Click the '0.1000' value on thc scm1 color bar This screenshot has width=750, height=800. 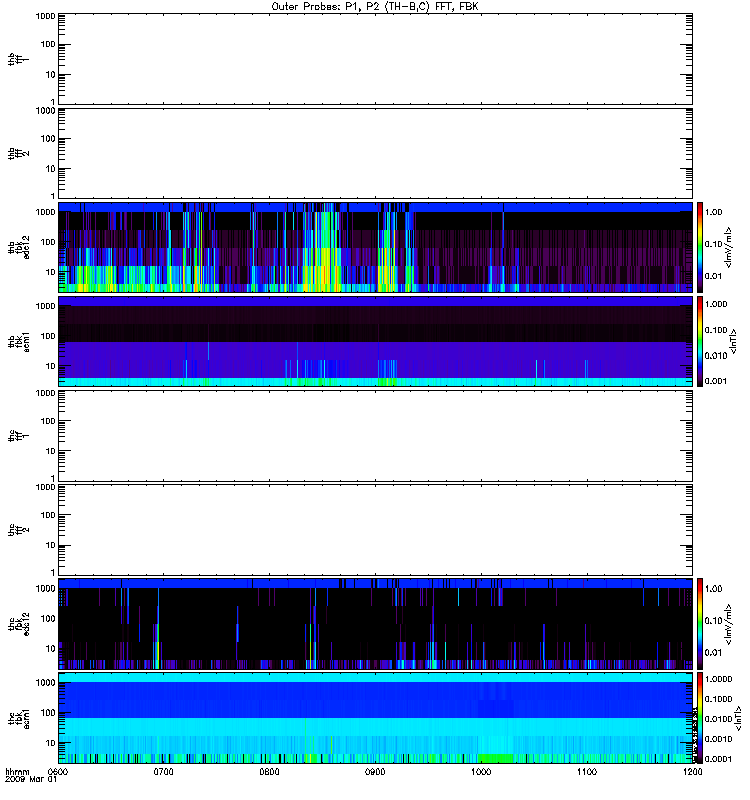pos(718,699)
